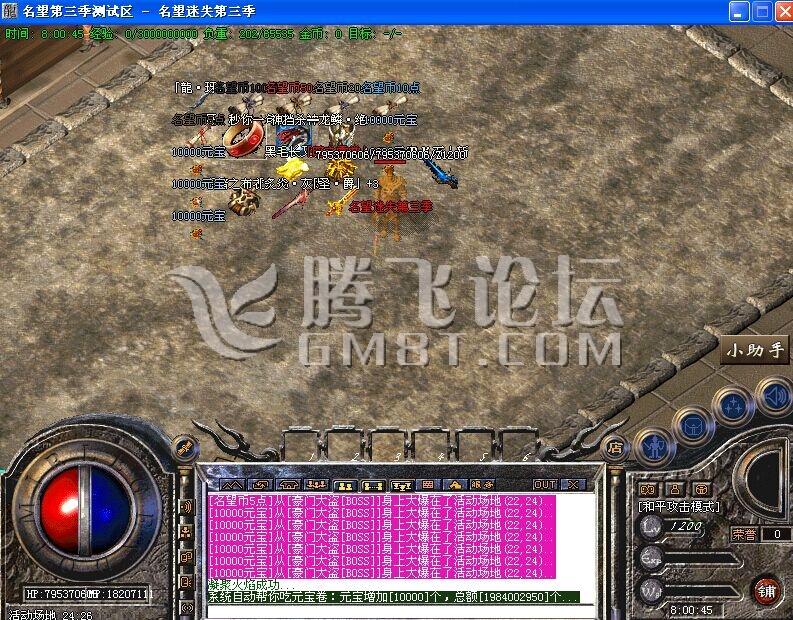Screen dimensions: 793x620
Task: Click the red 铺 stall button
Action: coord(766,589)
